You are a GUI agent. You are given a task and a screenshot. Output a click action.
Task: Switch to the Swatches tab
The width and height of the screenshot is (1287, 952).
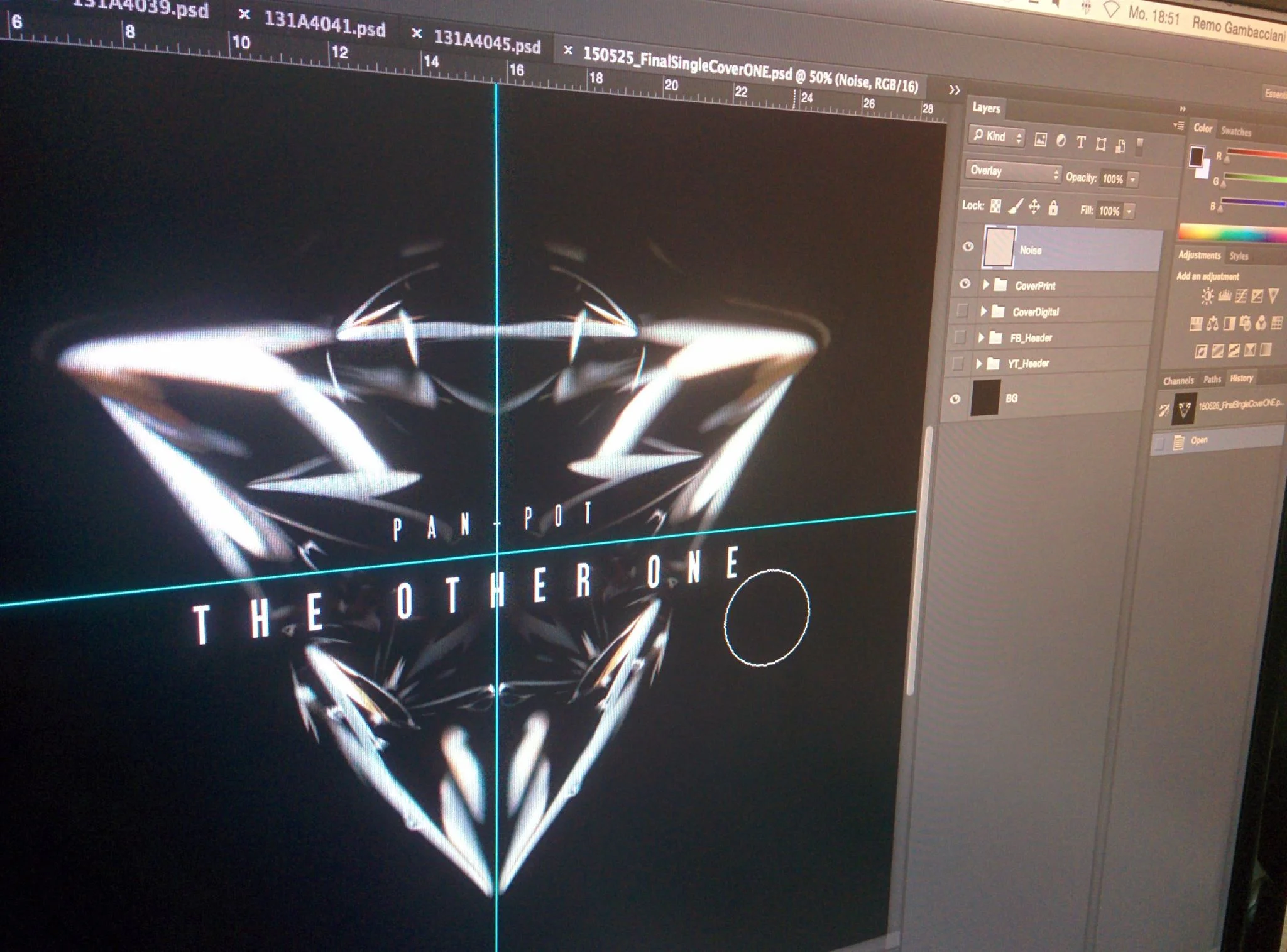click(x=1235, y=132)
